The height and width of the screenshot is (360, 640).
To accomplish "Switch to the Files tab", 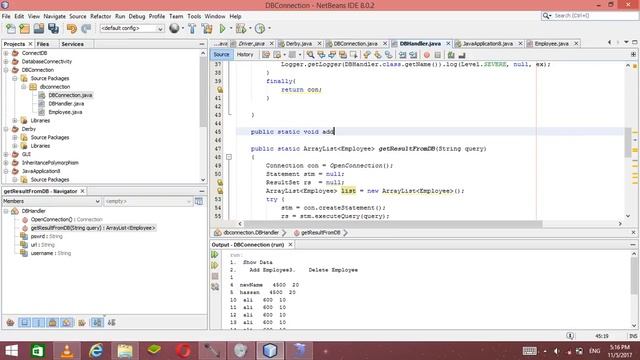I will [42, 44].
